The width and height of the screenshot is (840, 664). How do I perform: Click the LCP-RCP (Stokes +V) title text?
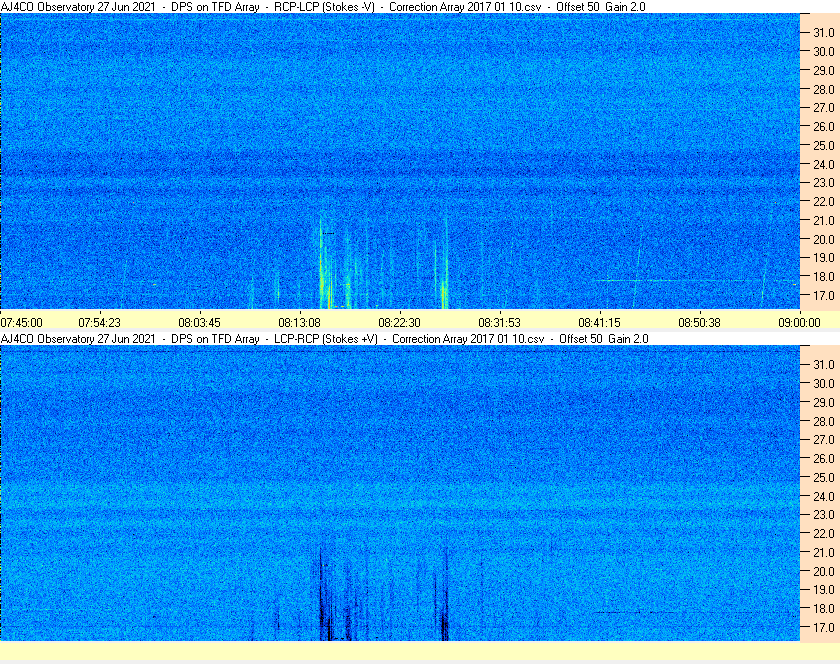[326, 339]
